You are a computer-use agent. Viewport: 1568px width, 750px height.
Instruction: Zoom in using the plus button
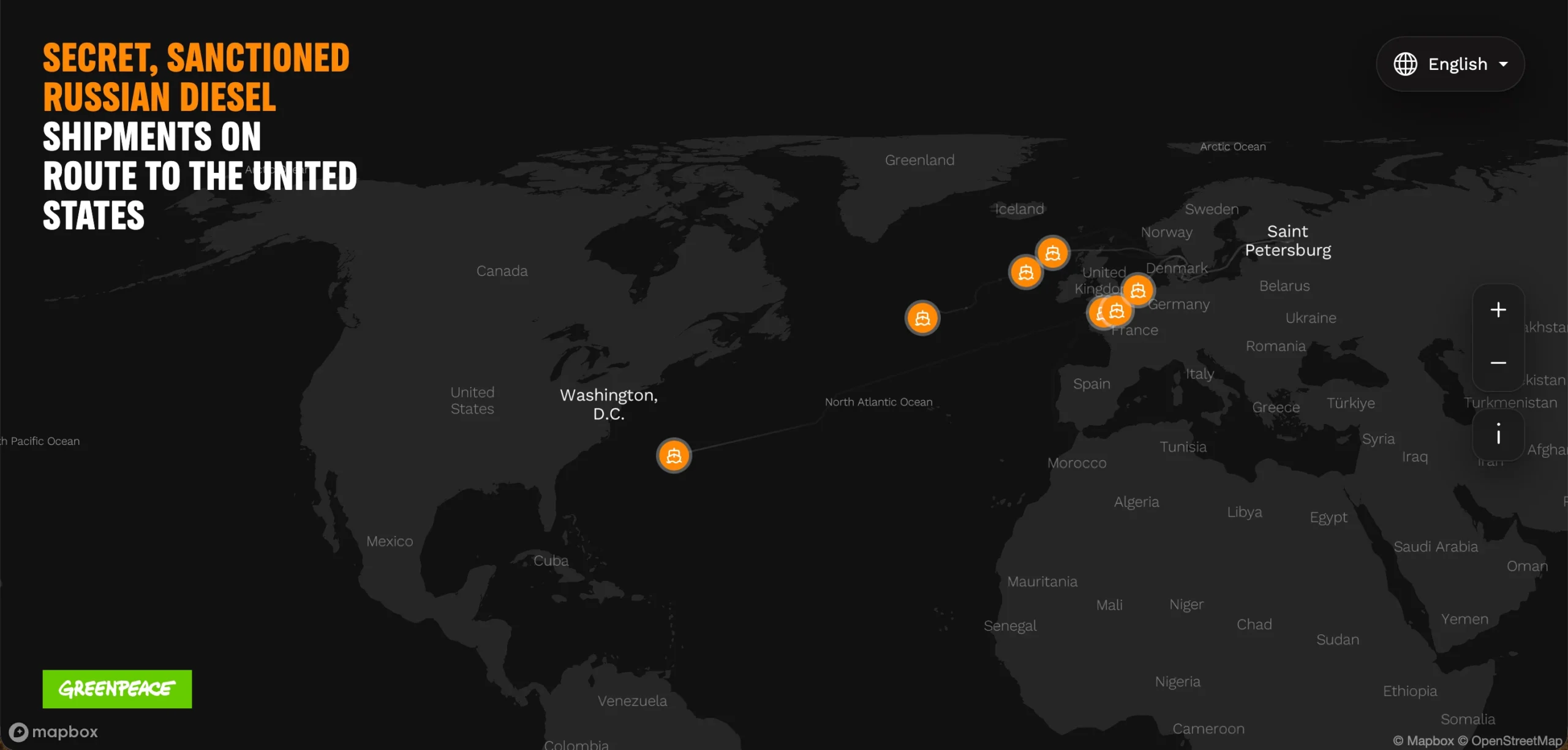point(1498,309)
